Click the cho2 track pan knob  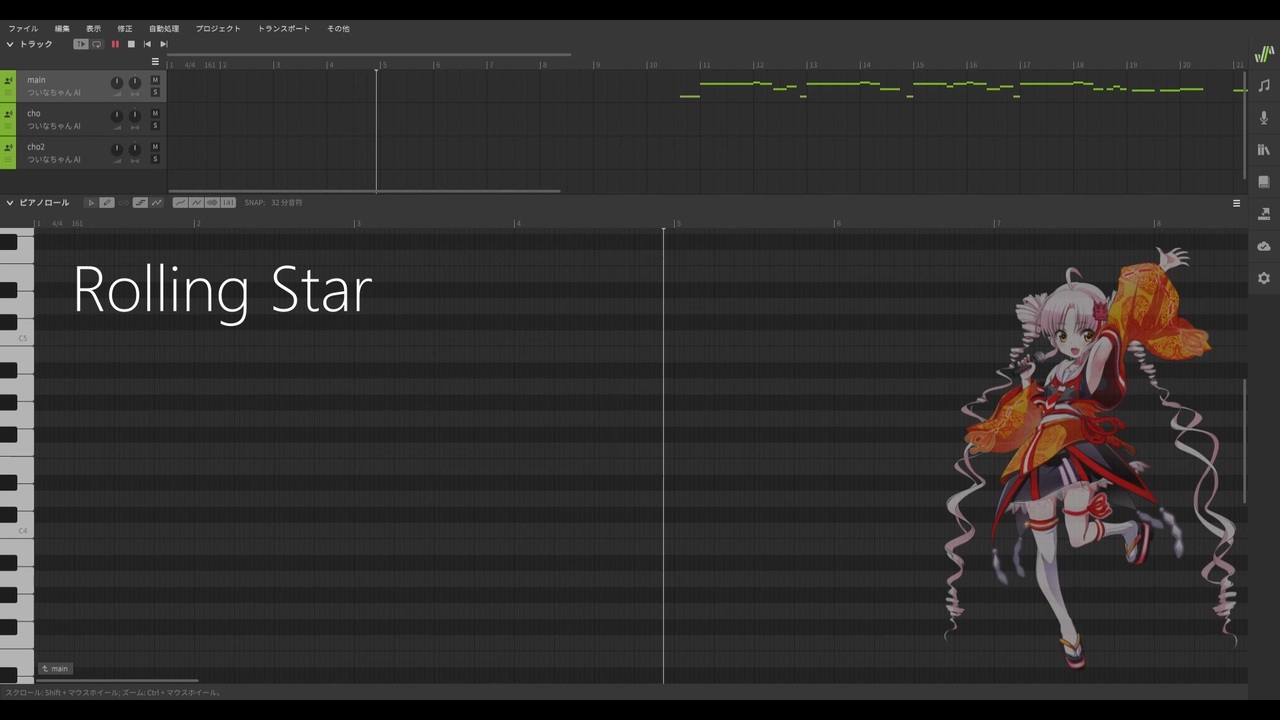[135, 150]
